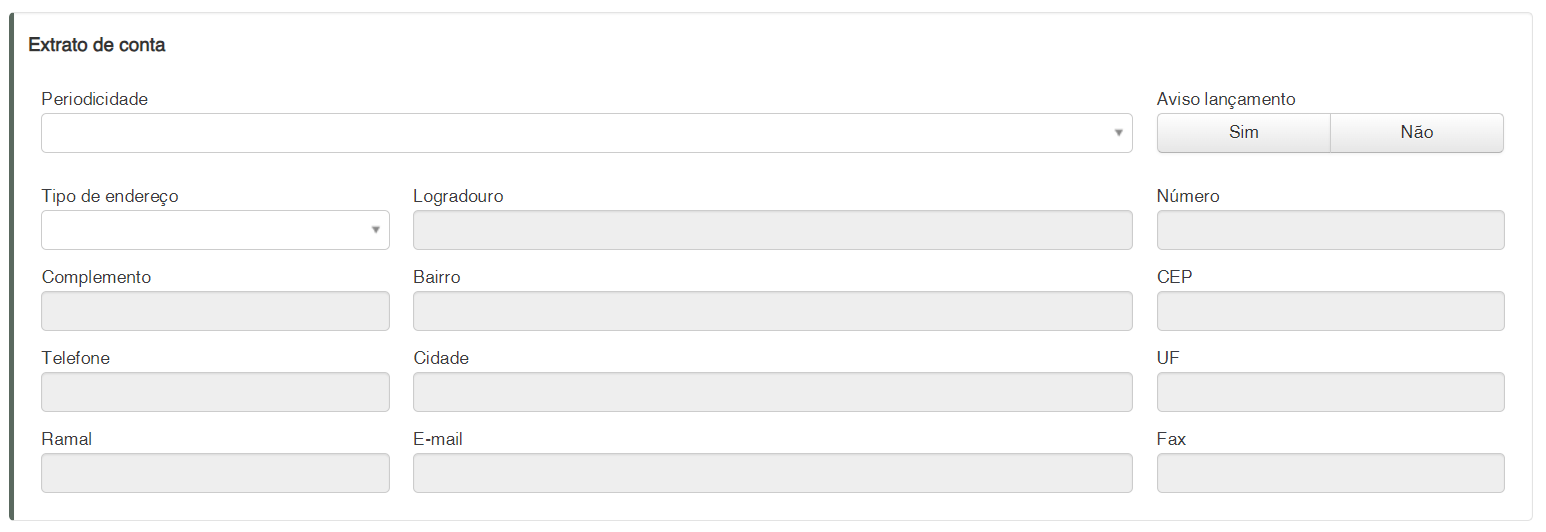Focus the Número field
Screen dimensions: 1546x532
[1330, 230]
